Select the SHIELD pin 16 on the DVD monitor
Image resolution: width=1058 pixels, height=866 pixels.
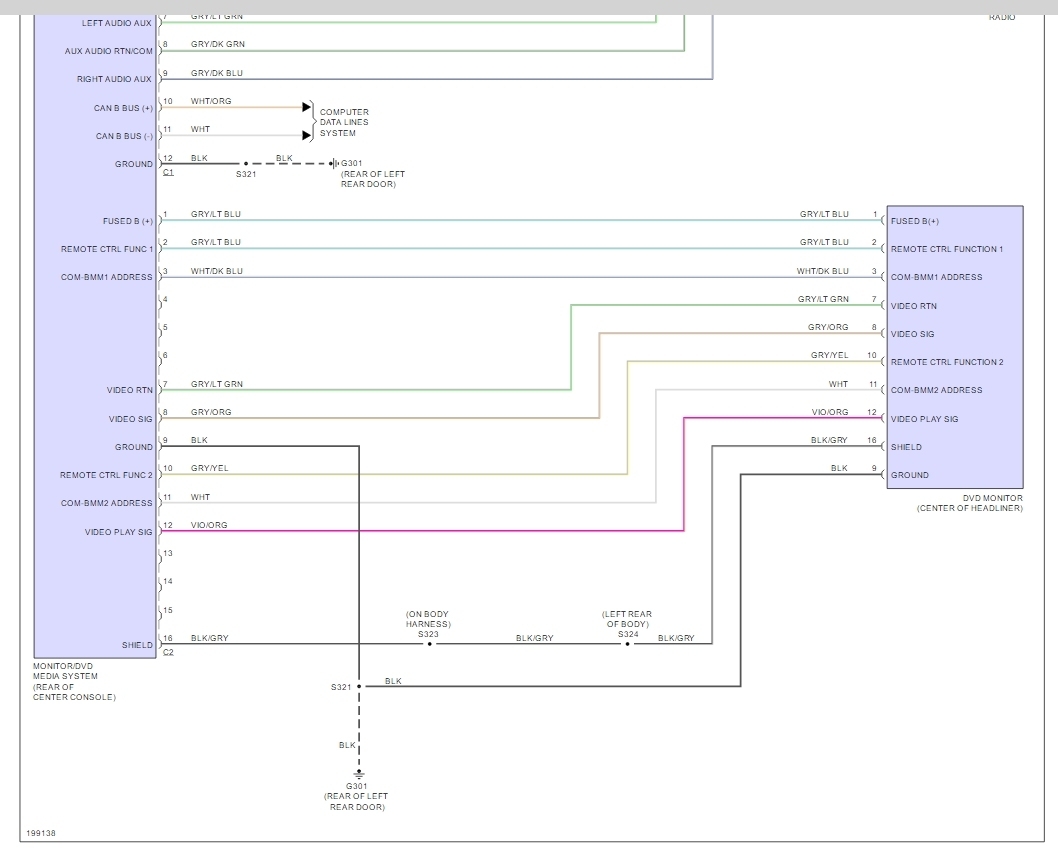pyautogui.click(x=906, y=447)
